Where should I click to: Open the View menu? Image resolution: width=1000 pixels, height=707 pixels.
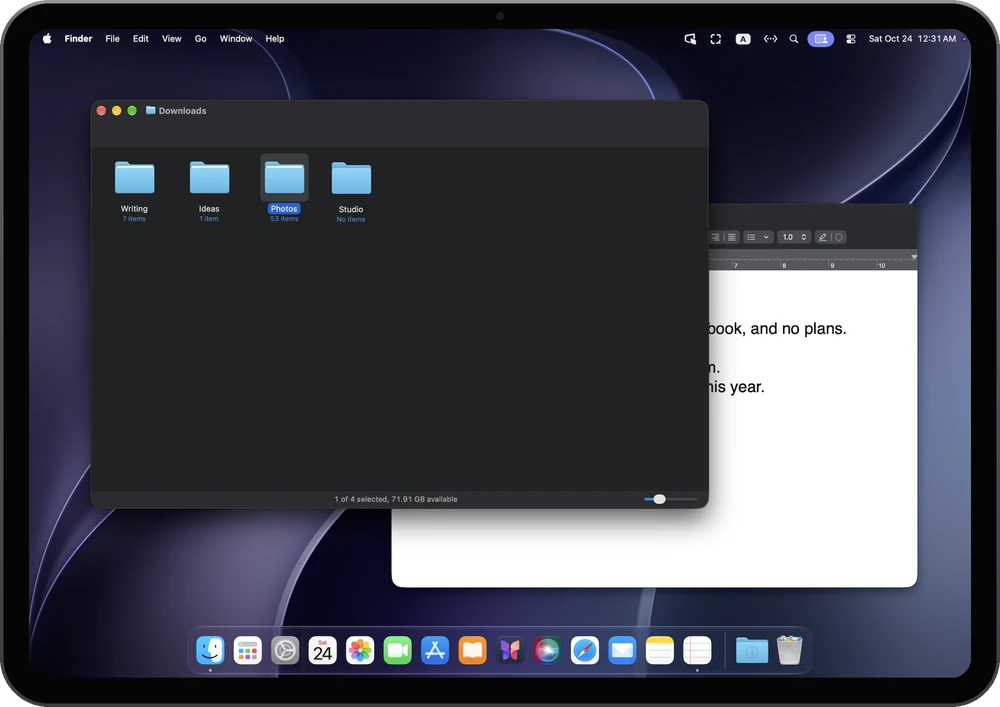click(172, 39)
